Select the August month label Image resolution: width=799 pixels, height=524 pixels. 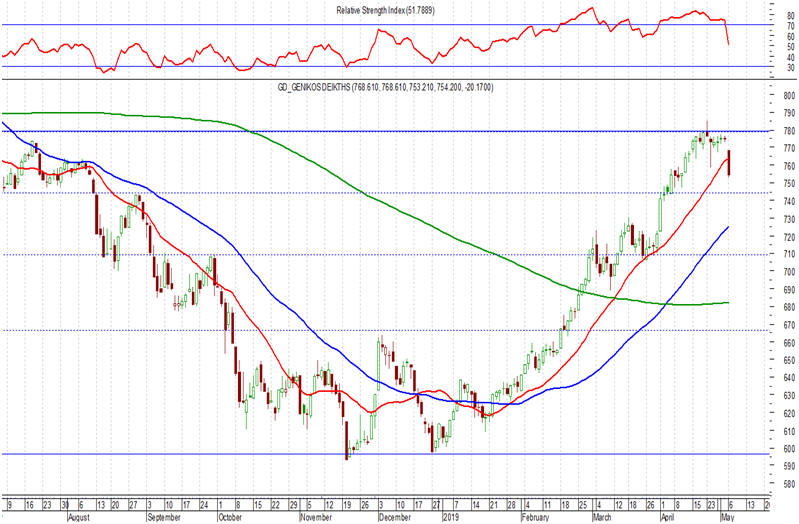point(78,517)
